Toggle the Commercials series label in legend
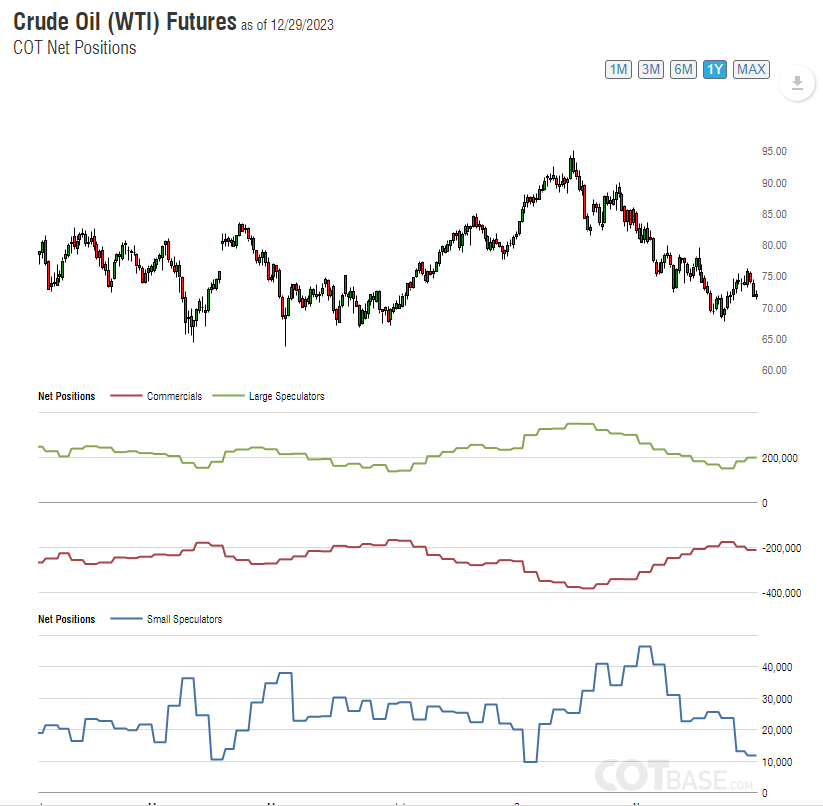823x806 pixels. coord(174,396)
